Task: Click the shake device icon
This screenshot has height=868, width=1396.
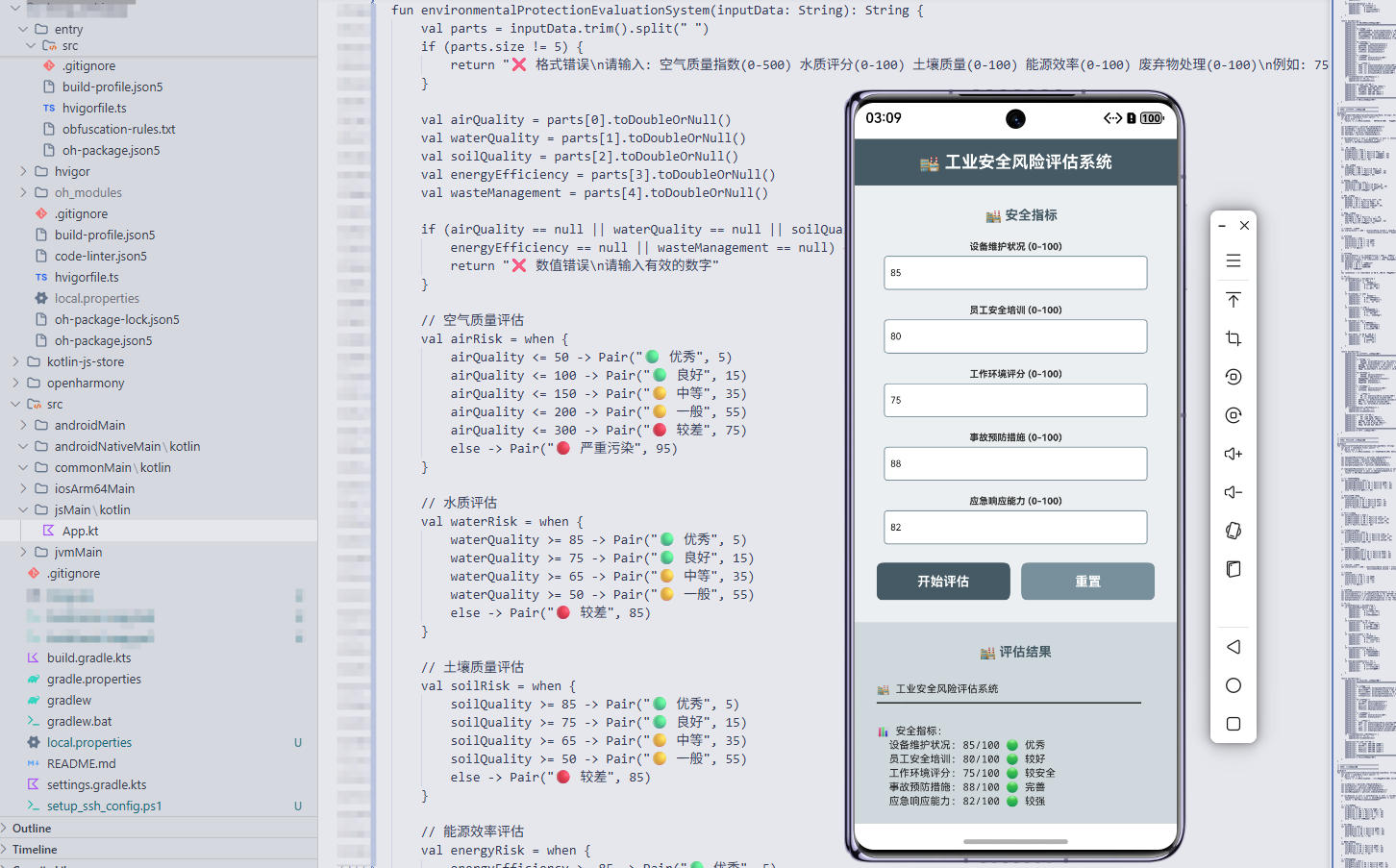Action: [x=1234, y=531]
